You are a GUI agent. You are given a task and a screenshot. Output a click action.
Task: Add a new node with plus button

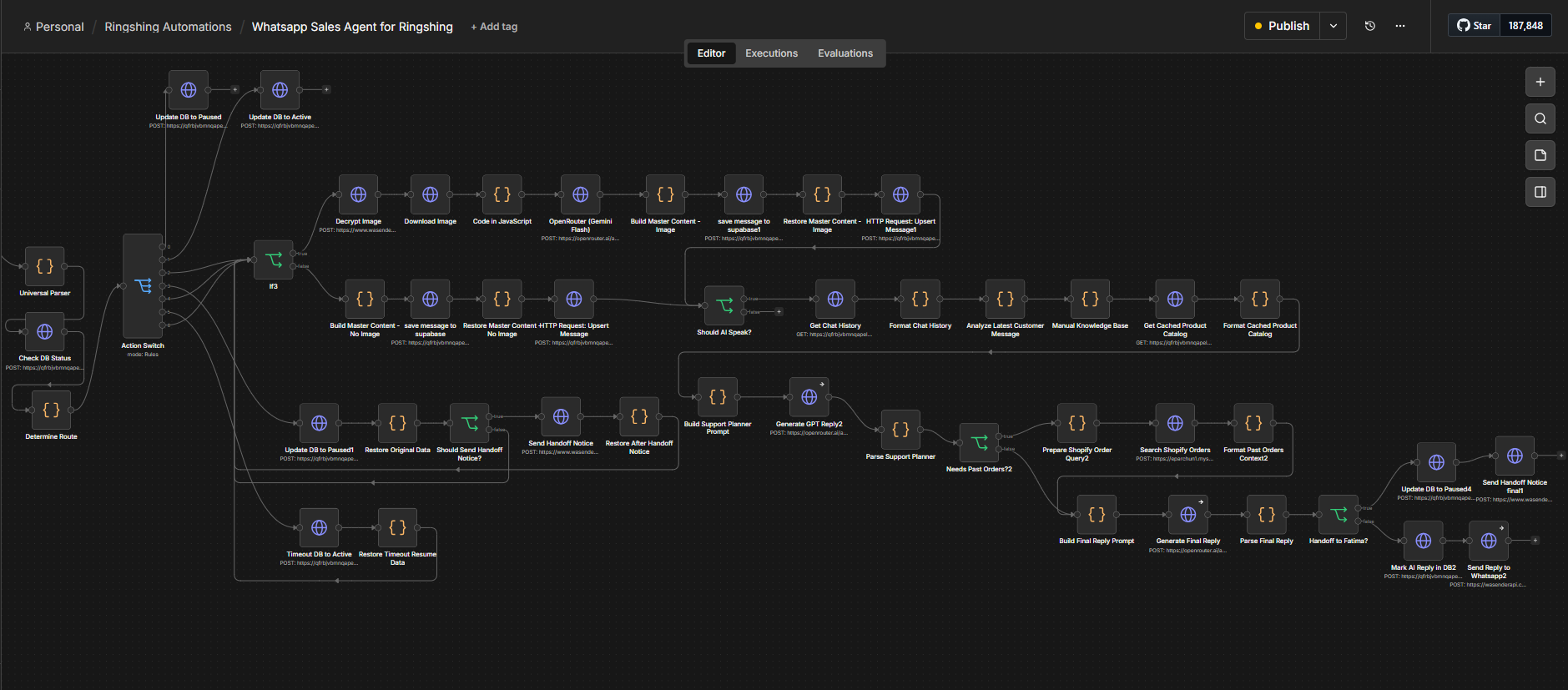[x=1540, y=82]
